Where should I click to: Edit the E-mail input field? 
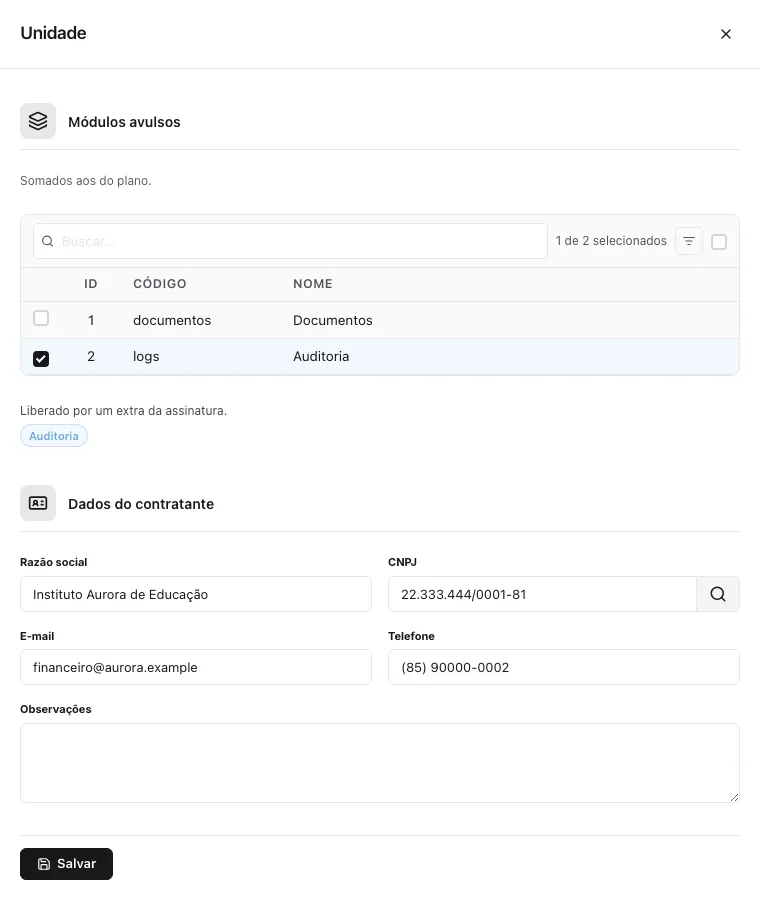(x=196, y=667)
